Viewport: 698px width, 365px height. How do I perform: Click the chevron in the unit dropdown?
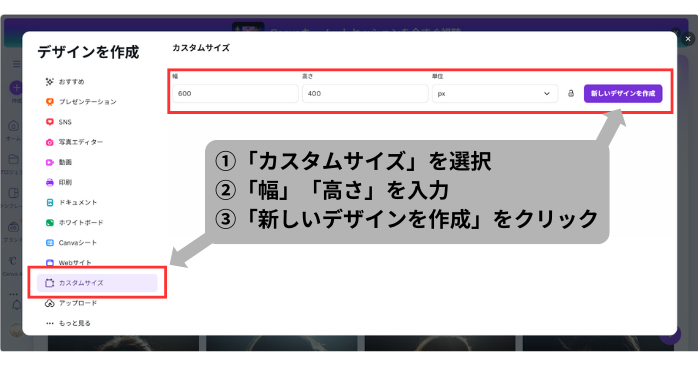click(x=547, y=93)
